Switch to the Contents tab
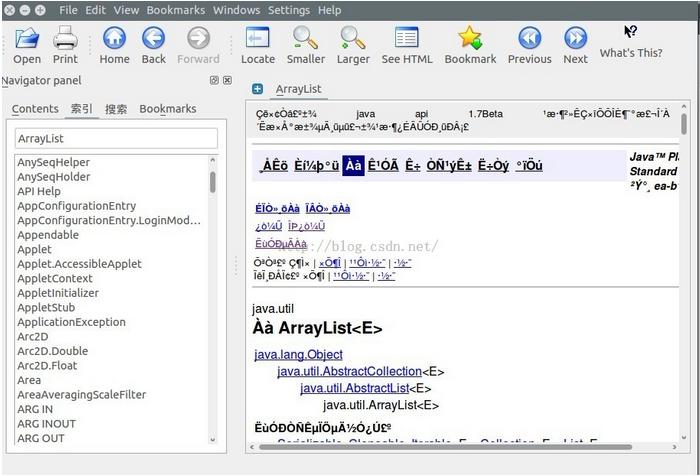This screenshot has width=700, height=476. [x=35, y=109]
